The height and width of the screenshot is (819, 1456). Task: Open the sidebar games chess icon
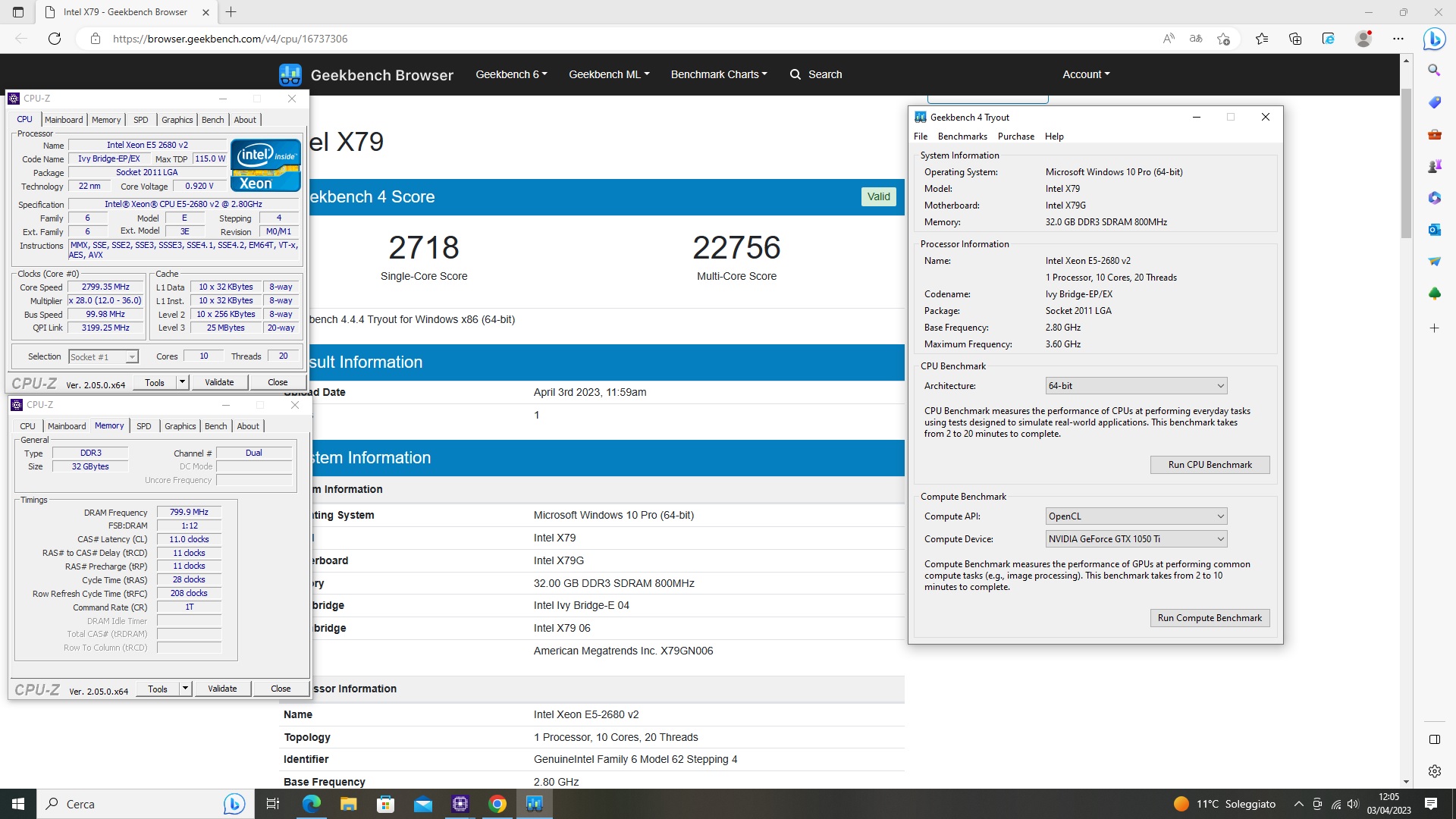pos(1434,166)
